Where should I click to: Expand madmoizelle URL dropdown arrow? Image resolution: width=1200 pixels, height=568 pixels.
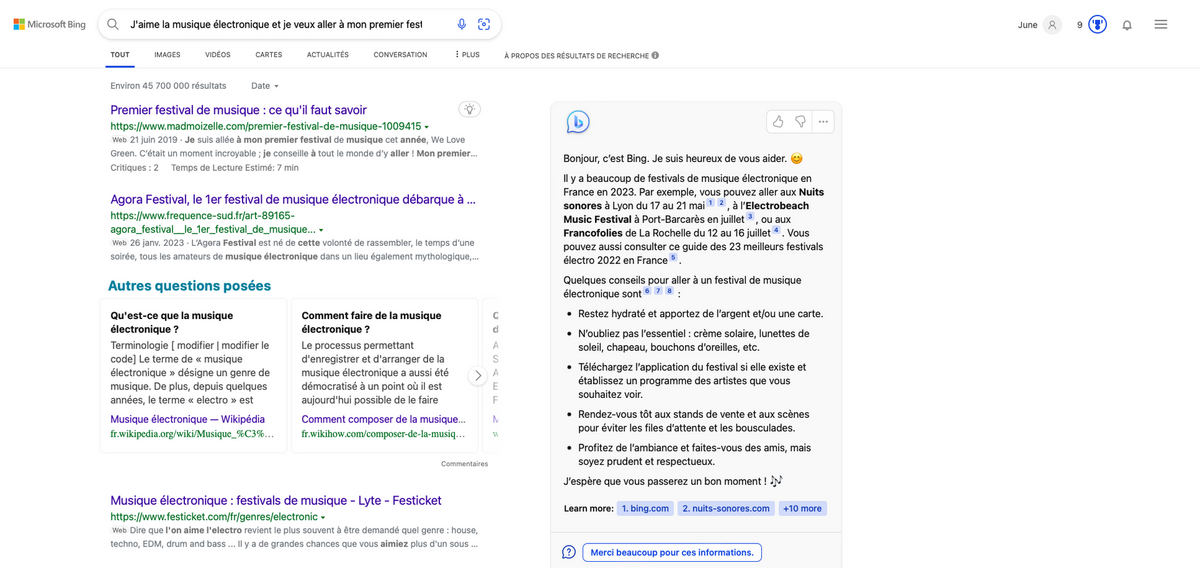click(x=427, y=127)
